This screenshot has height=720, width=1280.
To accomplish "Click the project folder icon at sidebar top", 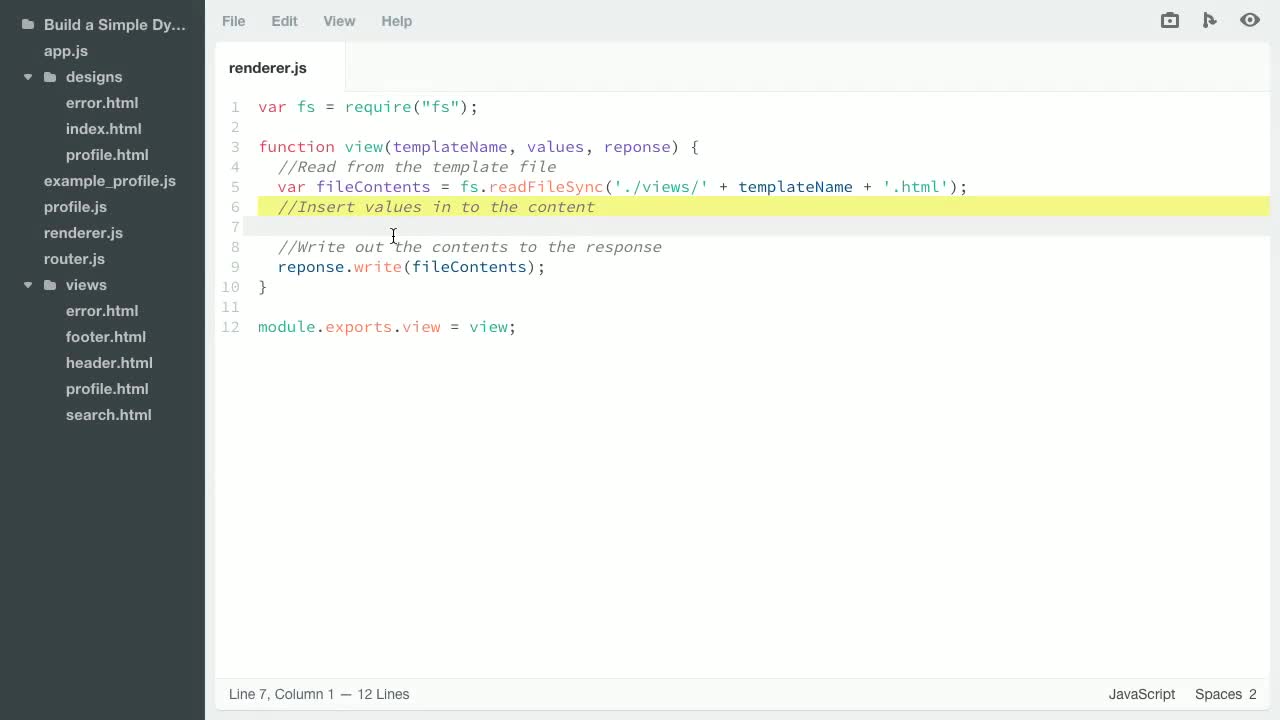I will click(27, 24).
